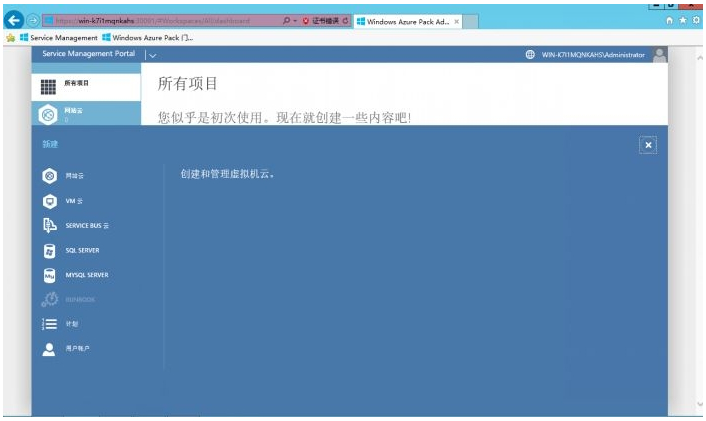Image resolution: width=706 pixels, height=421 pixels.
Task: Click the page vertical scrollbar down arrow
Action: (x=700, y=404)
